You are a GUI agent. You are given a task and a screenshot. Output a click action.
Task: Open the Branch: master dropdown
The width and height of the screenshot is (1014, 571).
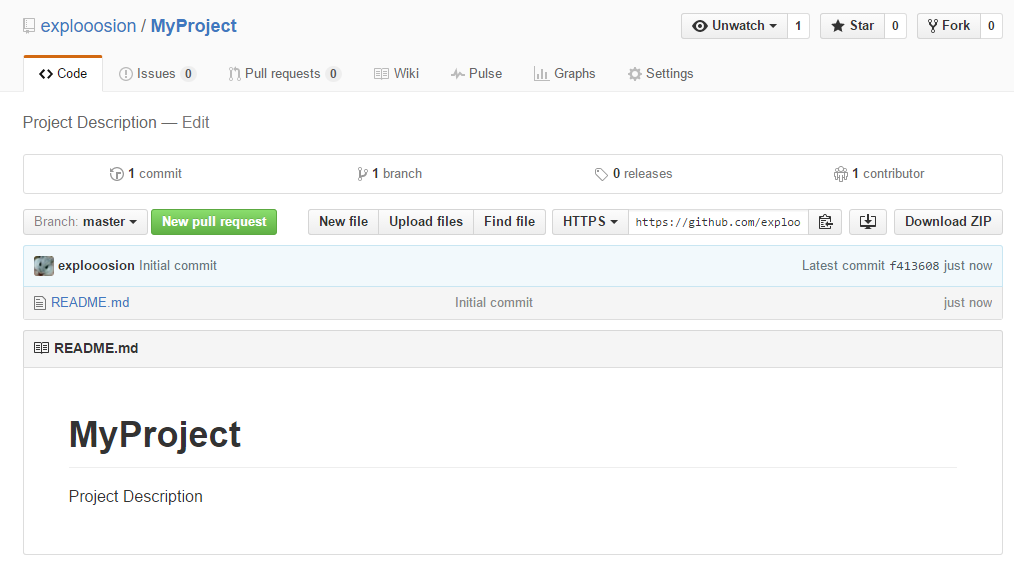(85, 222)
